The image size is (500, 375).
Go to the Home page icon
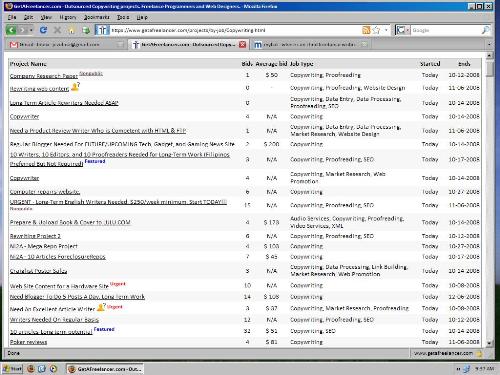click(71, 30)
